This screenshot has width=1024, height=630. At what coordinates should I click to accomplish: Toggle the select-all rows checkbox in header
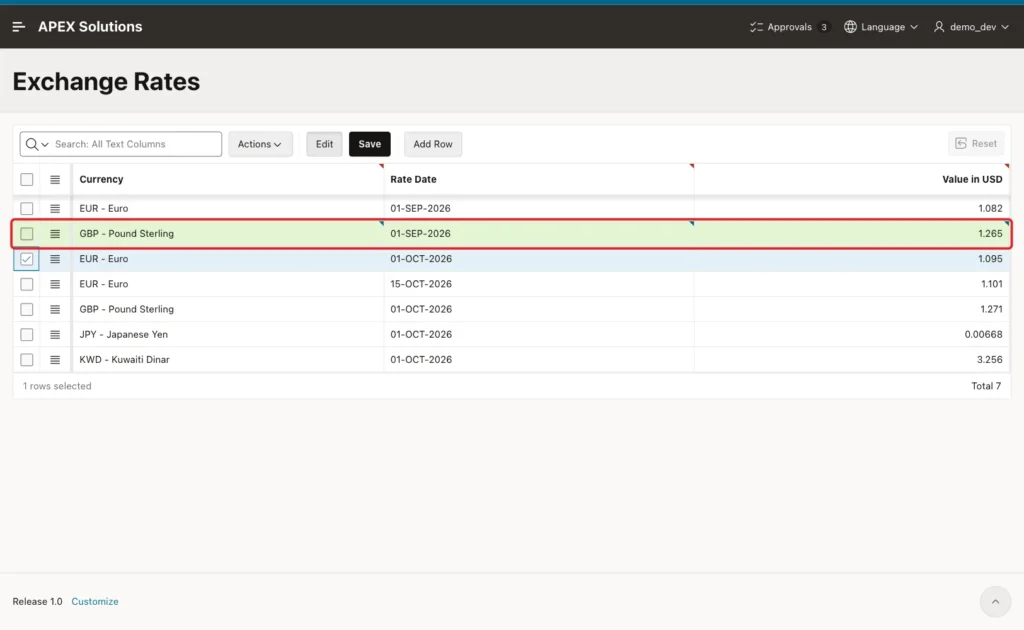coord(27,180)
